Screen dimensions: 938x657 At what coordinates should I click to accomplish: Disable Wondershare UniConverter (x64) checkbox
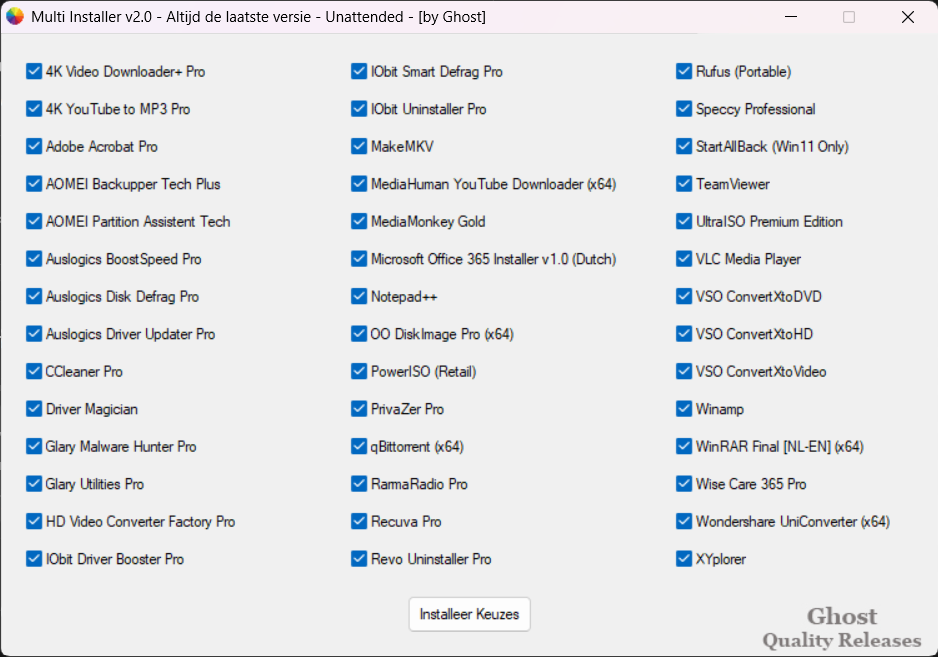click(684, 521)
